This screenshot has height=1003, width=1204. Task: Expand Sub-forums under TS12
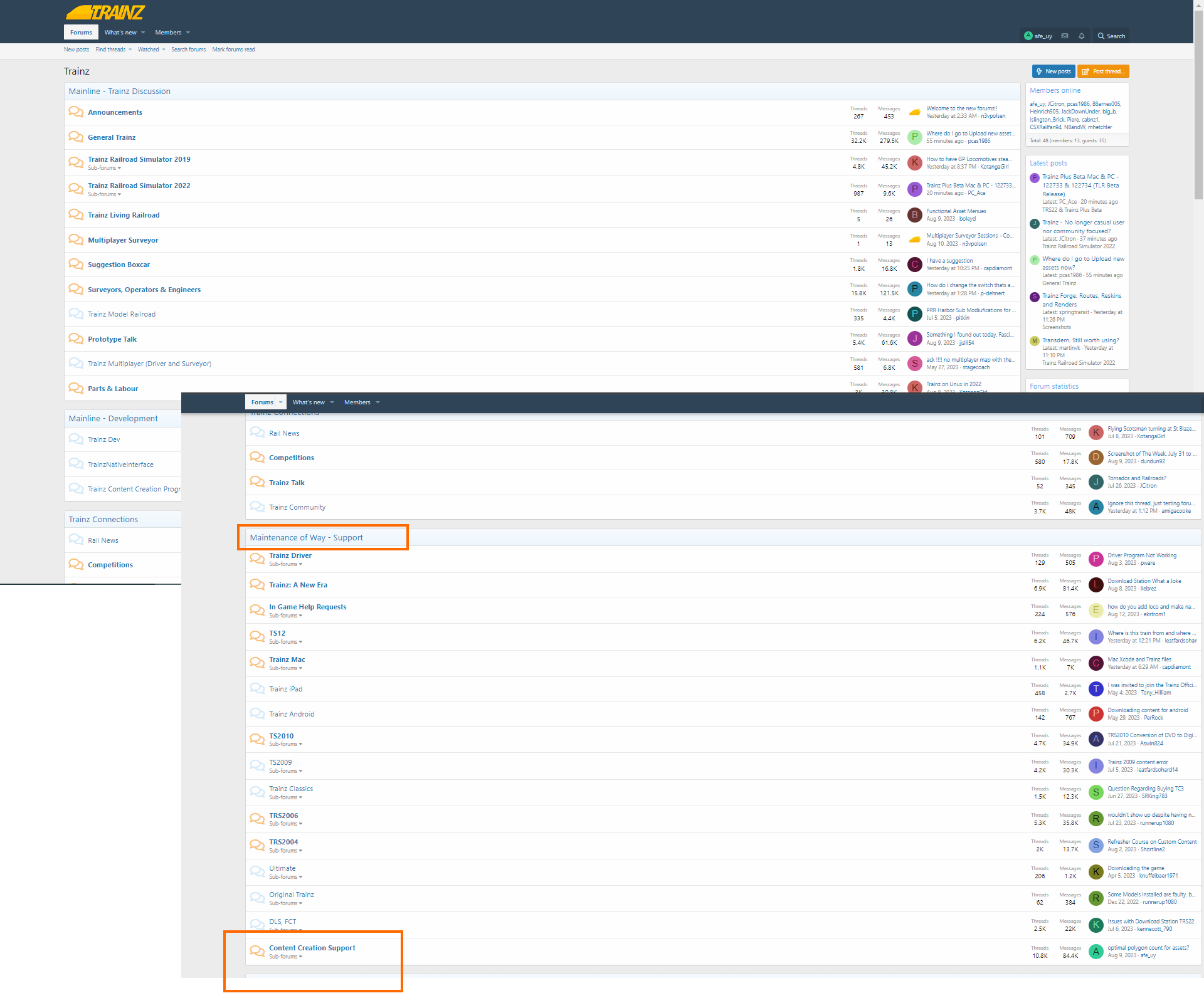(285, 642)
